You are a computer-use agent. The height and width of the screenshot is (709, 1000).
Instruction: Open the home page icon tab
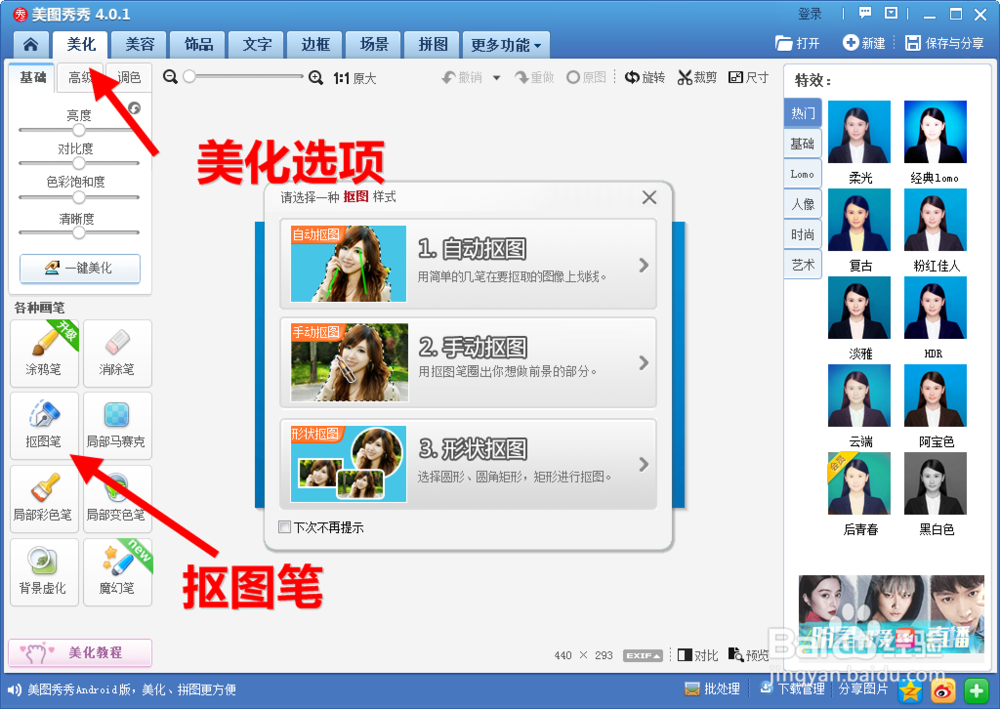[30, 45]
